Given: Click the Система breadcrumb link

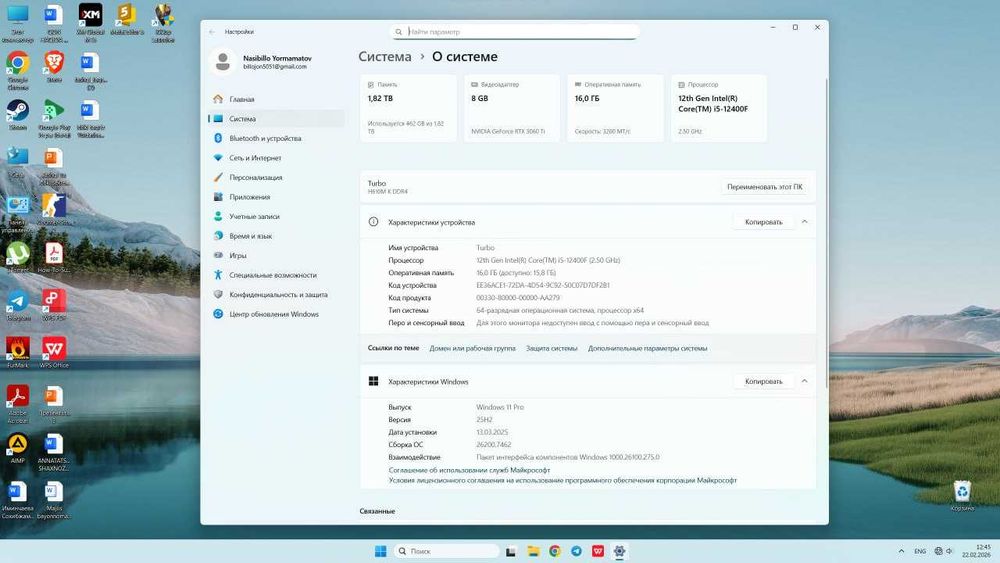Looking at the screenshot, I should click(x=385, y=57).
